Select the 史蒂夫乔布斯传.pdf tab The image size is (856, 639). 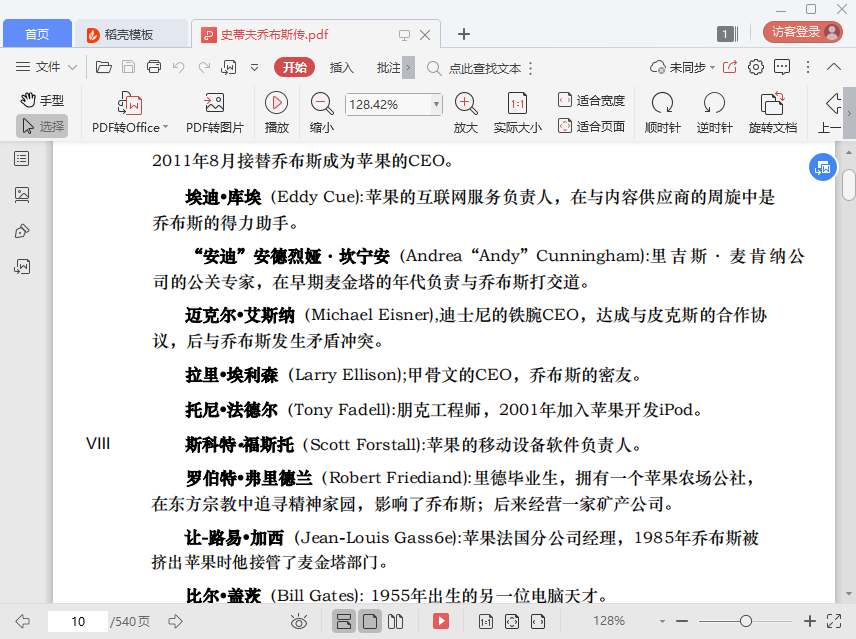coord(274,34)
